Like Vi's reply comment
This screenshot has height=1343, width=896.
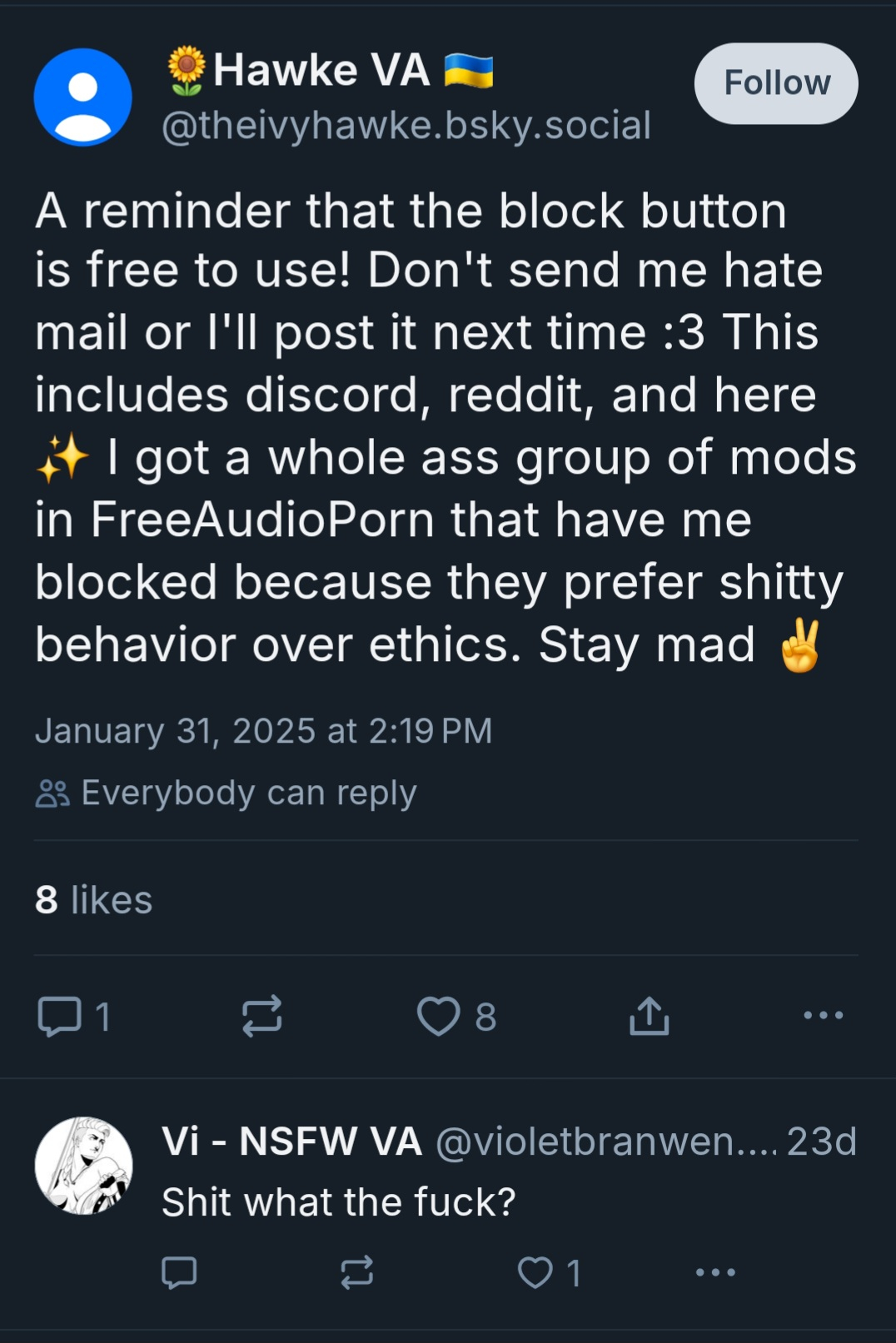pyautogui.click(x=535, y=1272)
